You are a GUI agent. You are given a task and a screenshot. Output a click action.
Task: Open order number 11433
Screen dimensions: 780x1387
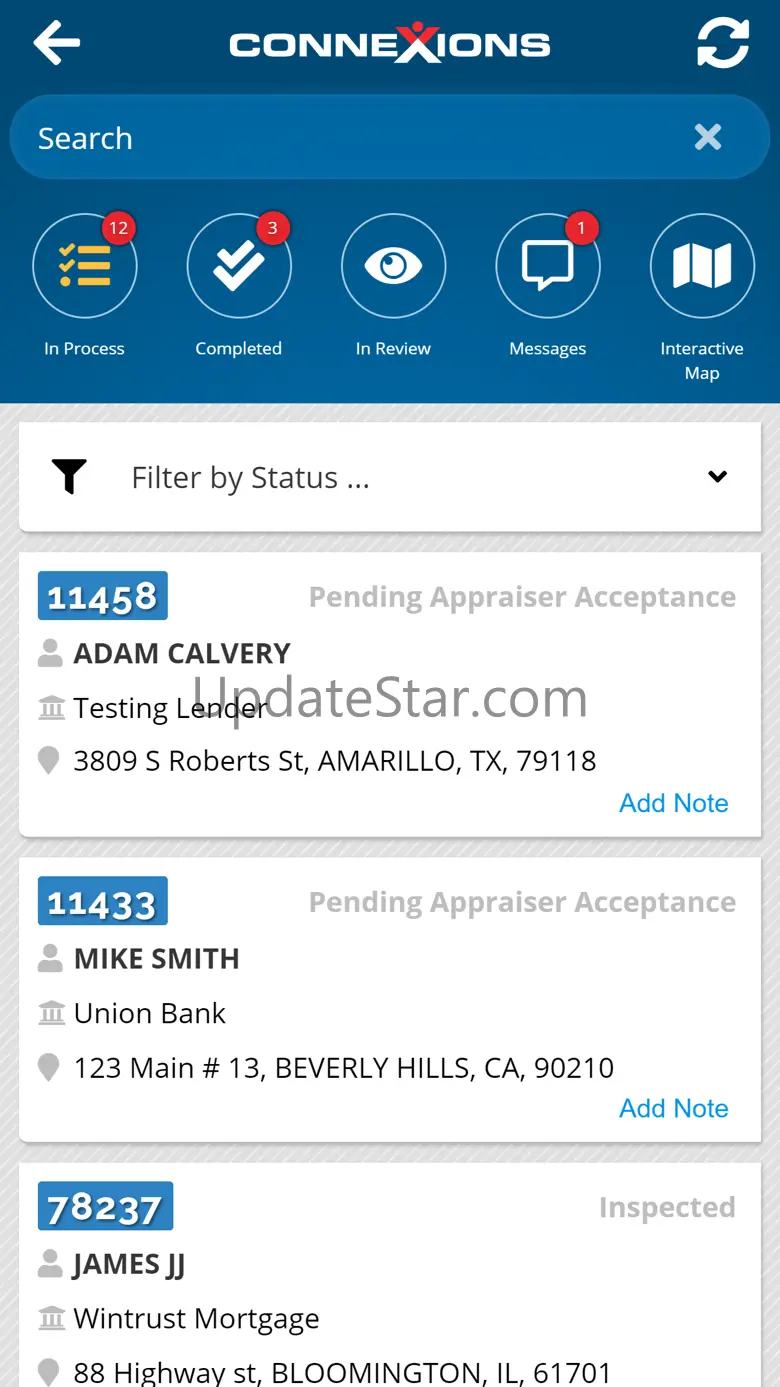(x=103, y=901)
